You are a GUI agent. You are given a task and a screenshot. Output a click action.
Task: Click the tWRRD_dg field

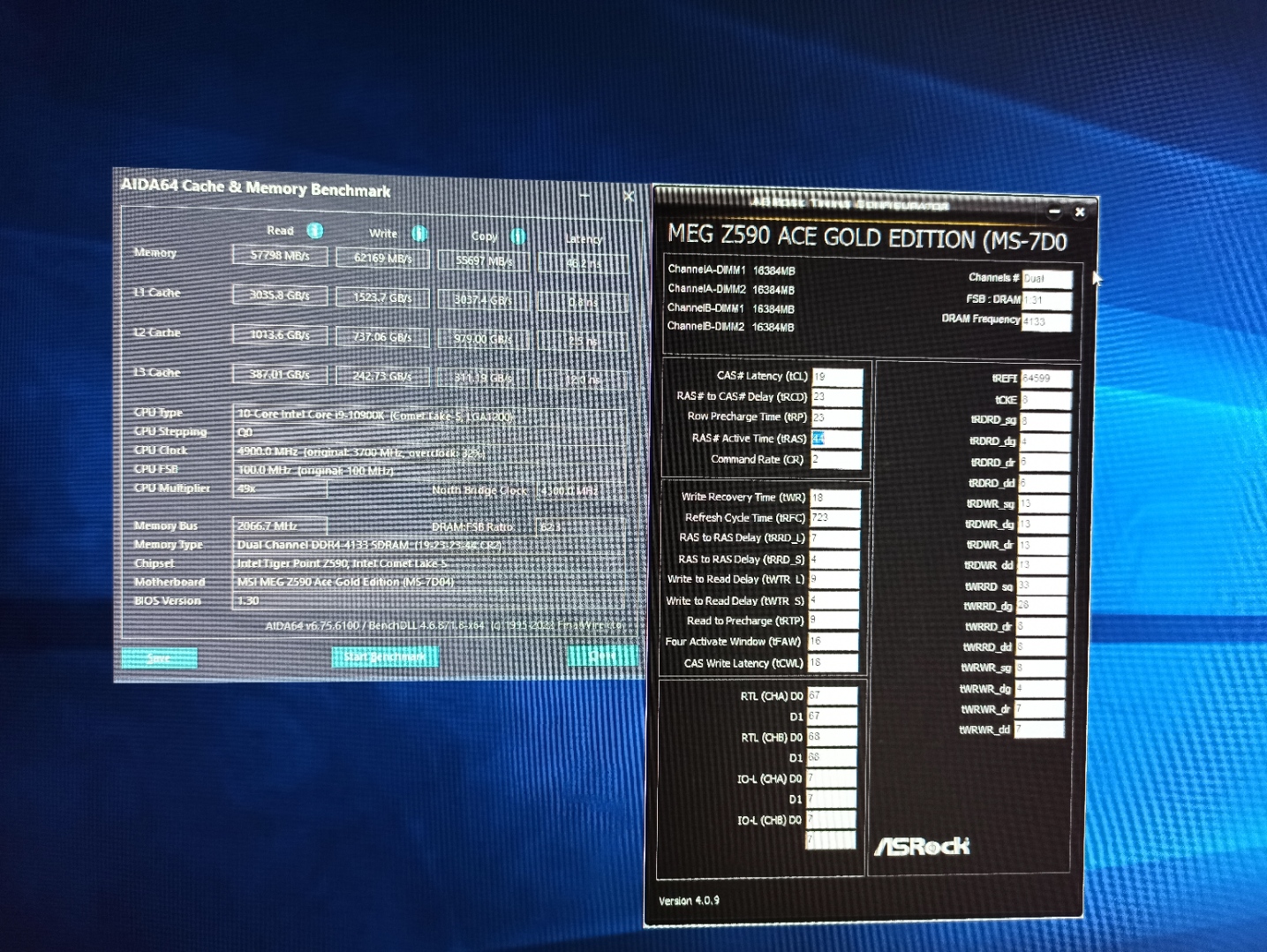[x=1042, y=606]
